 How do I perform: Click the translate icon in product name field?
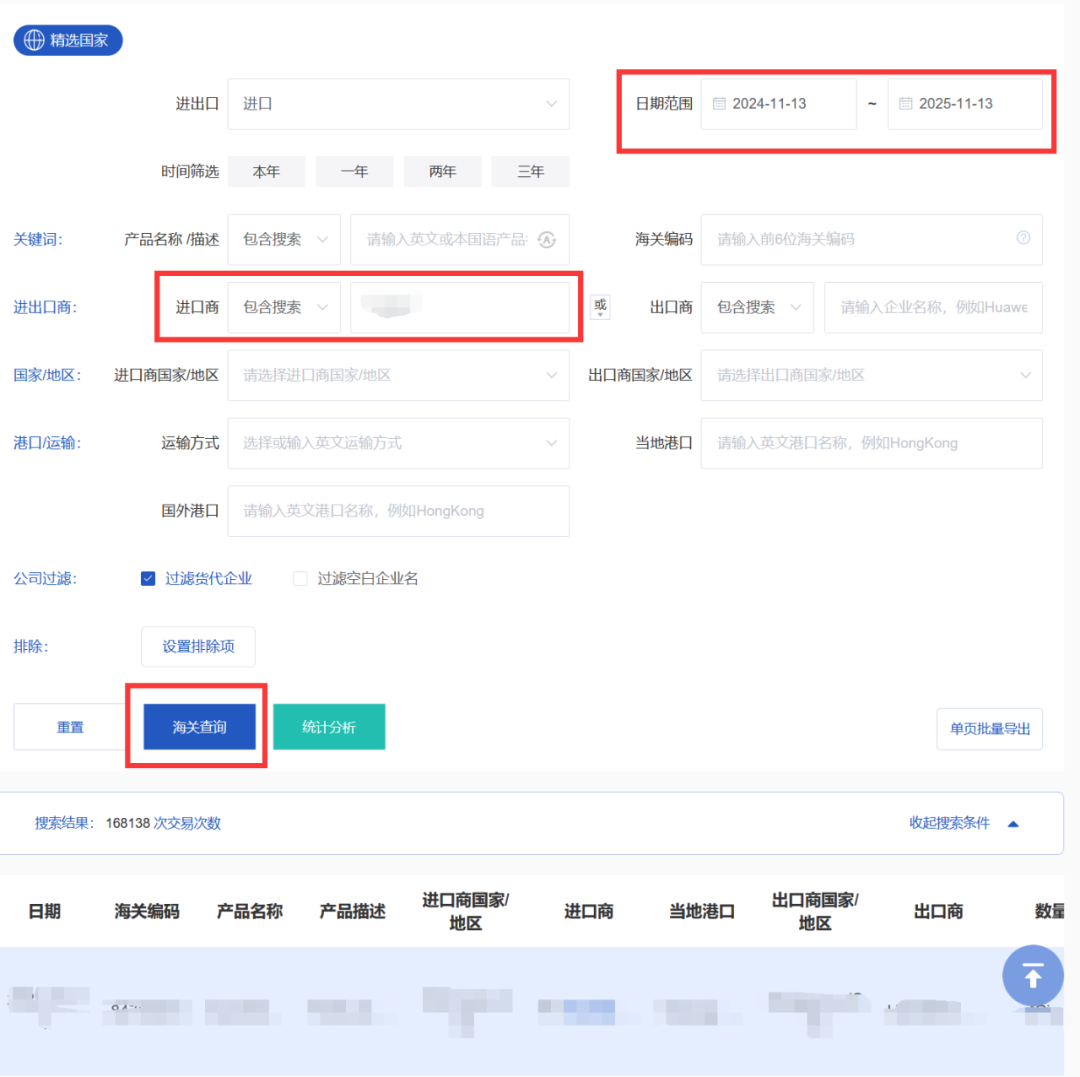pyautogui.click(x=546, y=240)
